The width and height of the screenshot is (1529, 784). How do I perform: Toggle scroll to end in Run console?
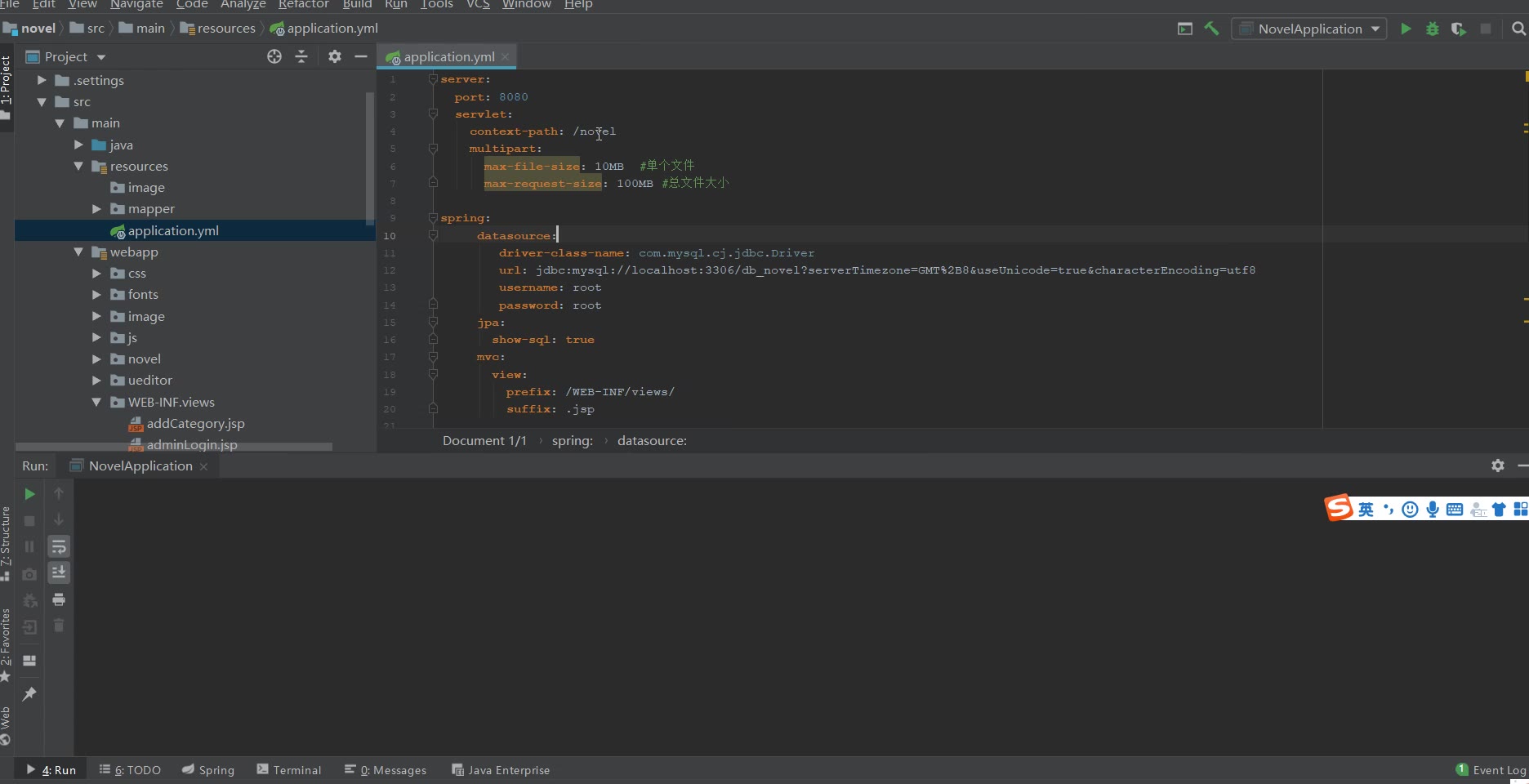(59, 572)
